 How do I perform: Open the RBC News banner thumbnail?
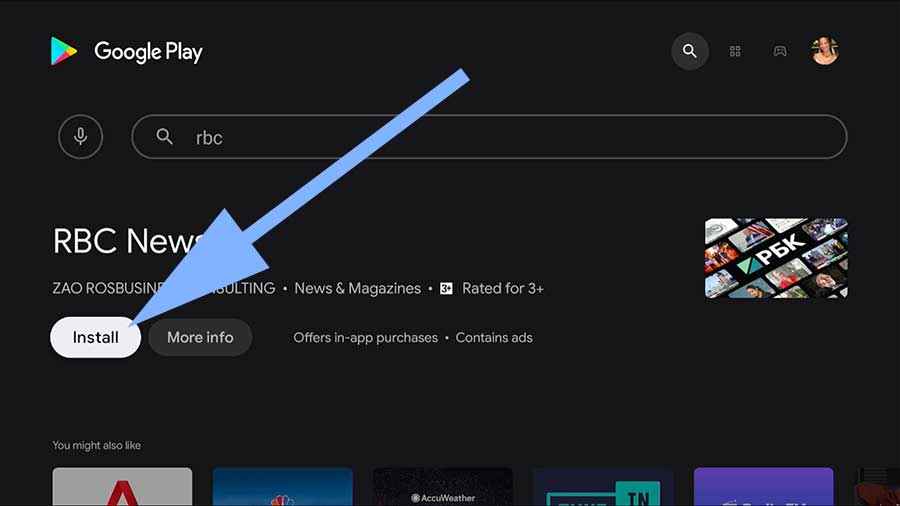pos(776,258)
